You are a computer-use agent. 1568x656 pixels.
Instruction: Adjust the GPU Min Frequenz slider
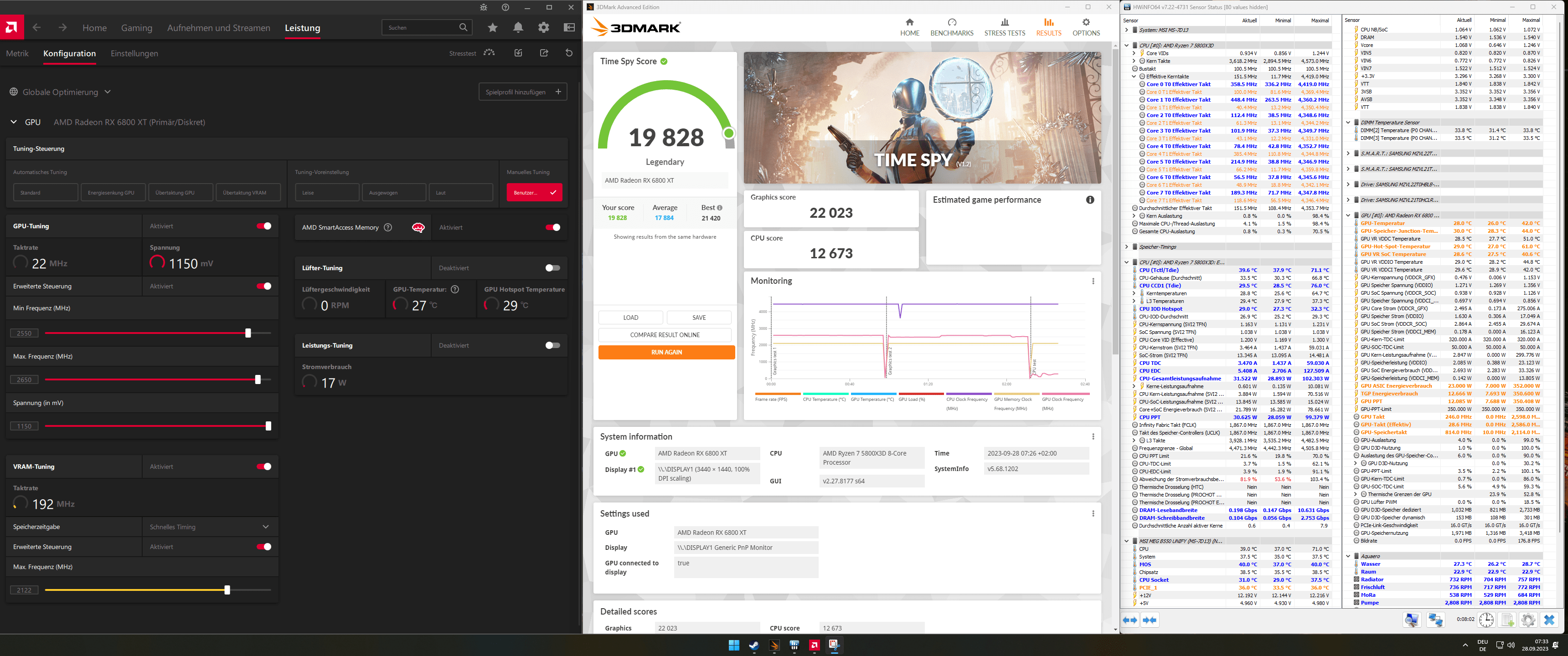248,333
